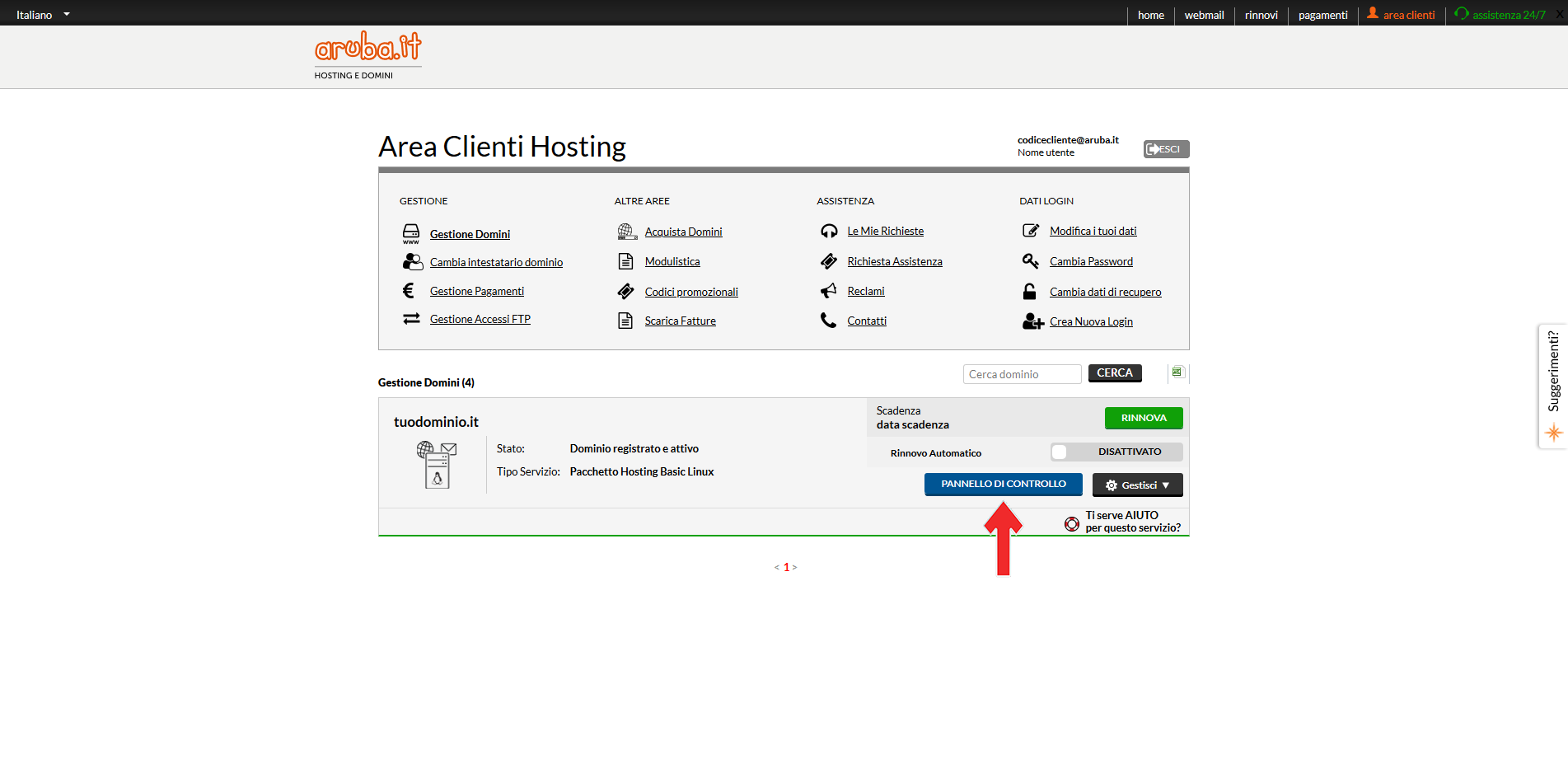
Task: Click the ticket icon beside Richiesta Assistenza
Action: (x=829, y=261)
